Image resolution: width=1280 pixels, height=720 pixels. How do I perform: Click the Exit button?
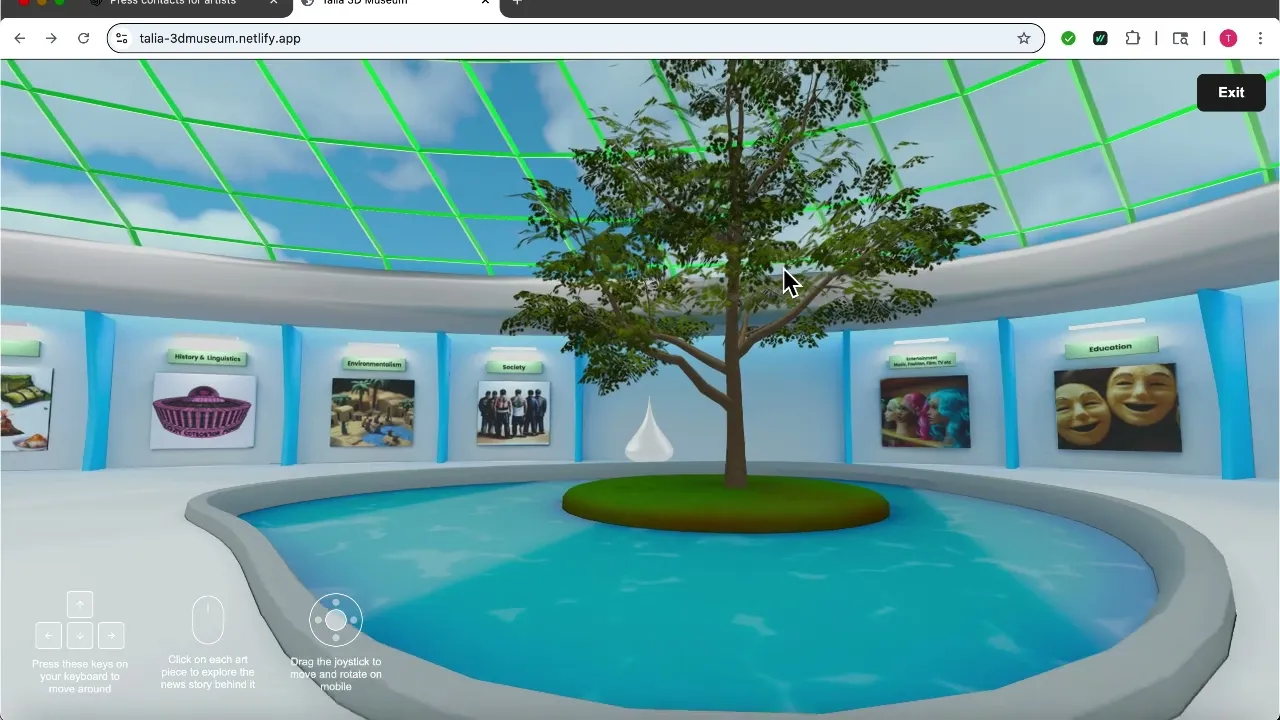[1231, 92]
